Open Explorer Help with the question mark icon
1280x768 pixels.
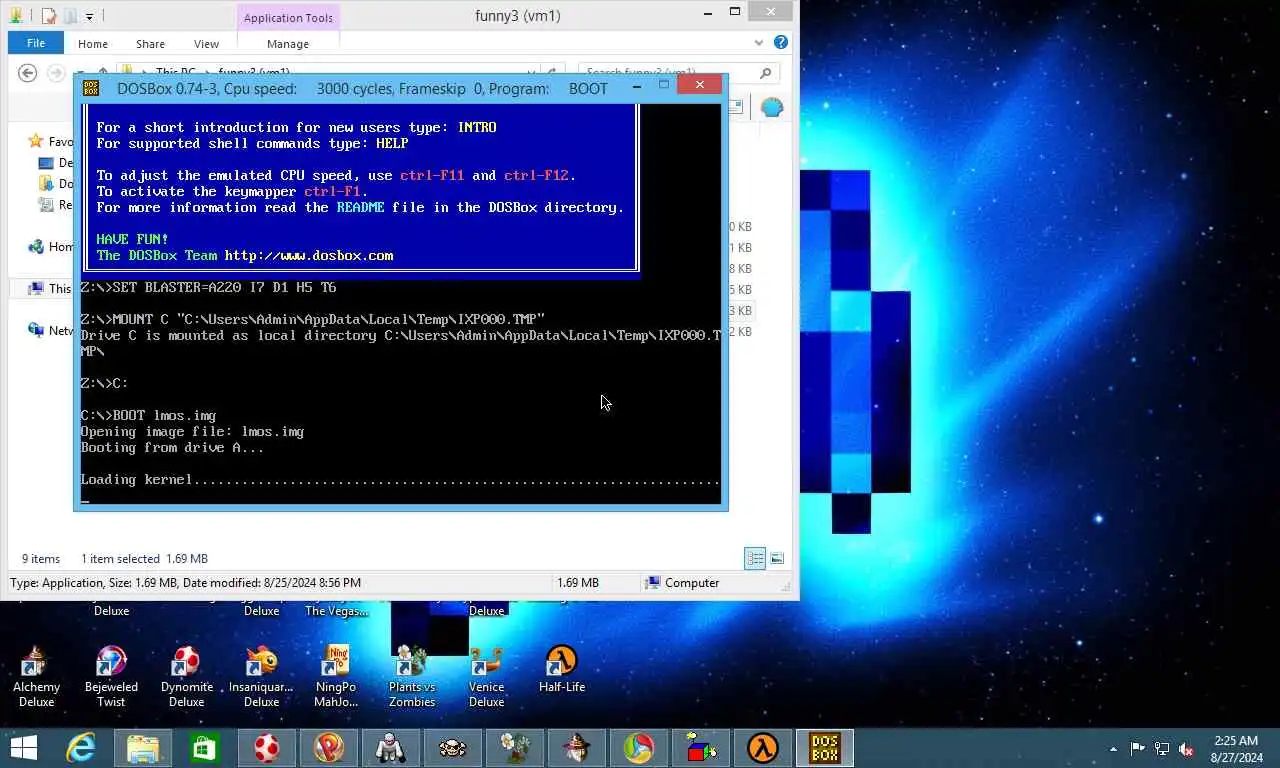click(781, 43)
